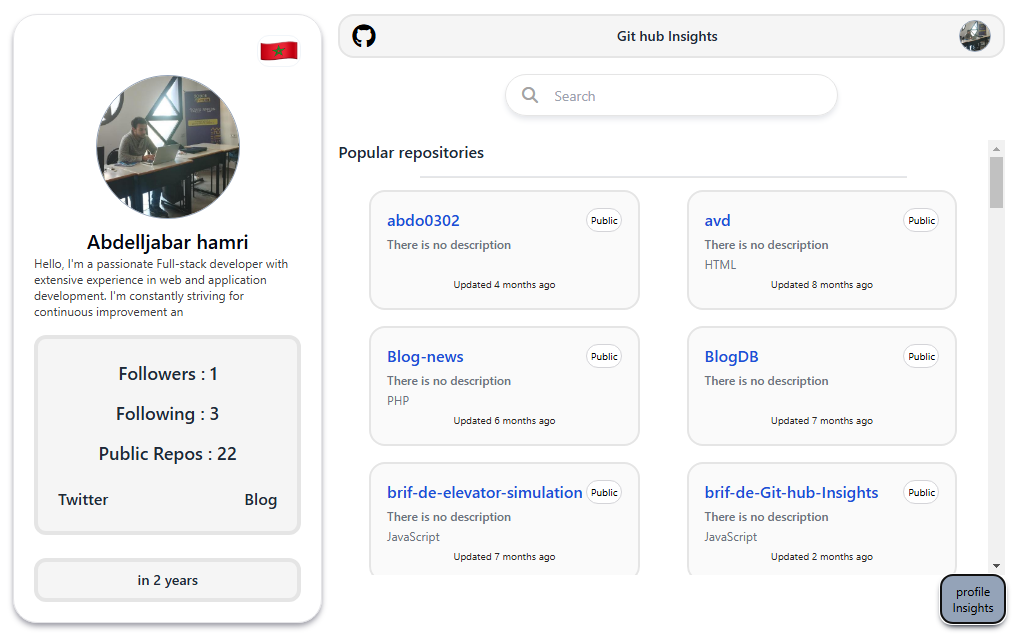Click 'Updated 8 months ago' on avd
The height and width of the screenshot is (637, 1019).
tap(821, 285)
